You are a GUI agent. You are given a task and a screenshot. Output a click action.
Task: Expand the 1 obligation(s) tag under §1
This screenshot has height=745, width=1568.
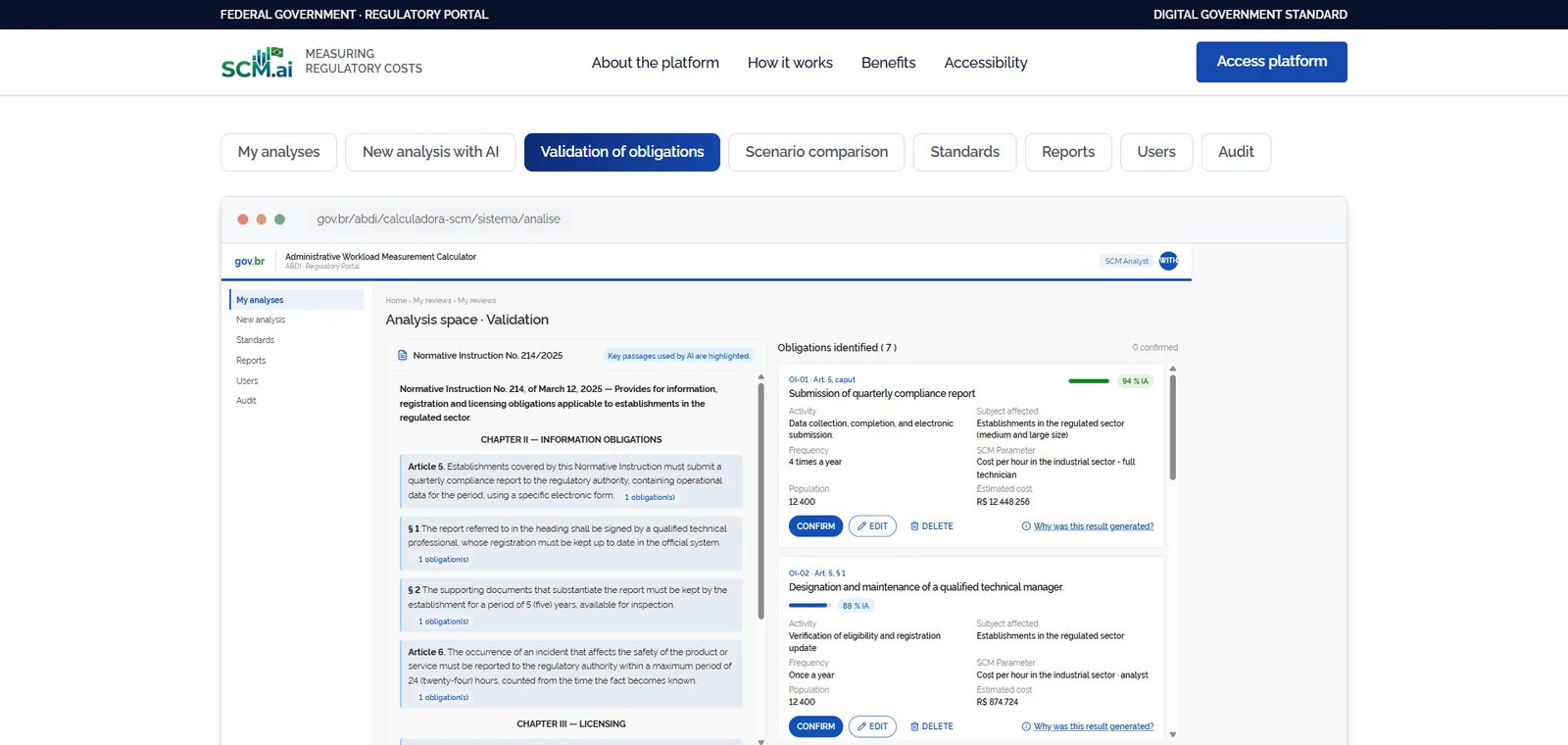[x=443, y=560]
